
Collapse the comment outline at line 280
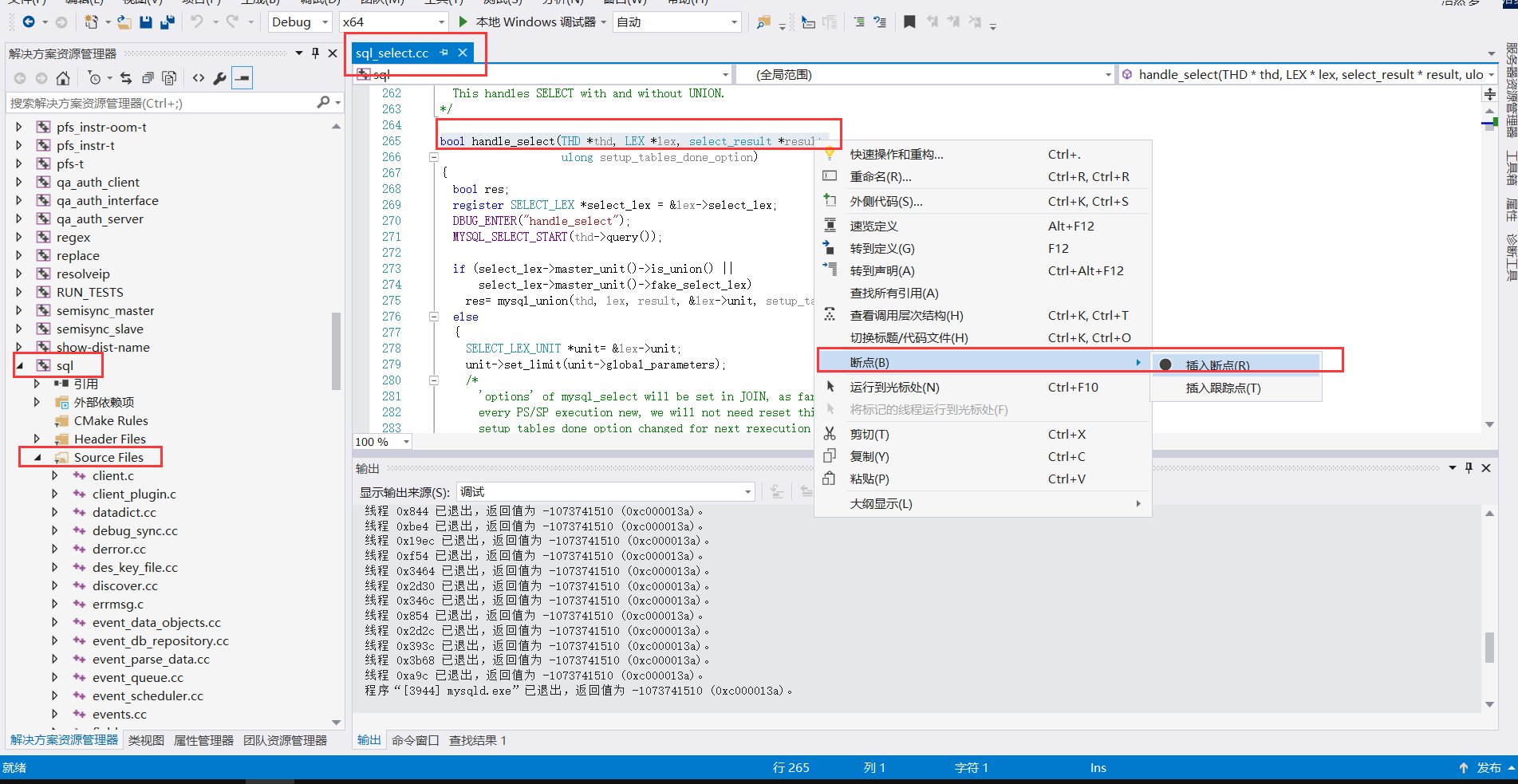pos(434,380)
